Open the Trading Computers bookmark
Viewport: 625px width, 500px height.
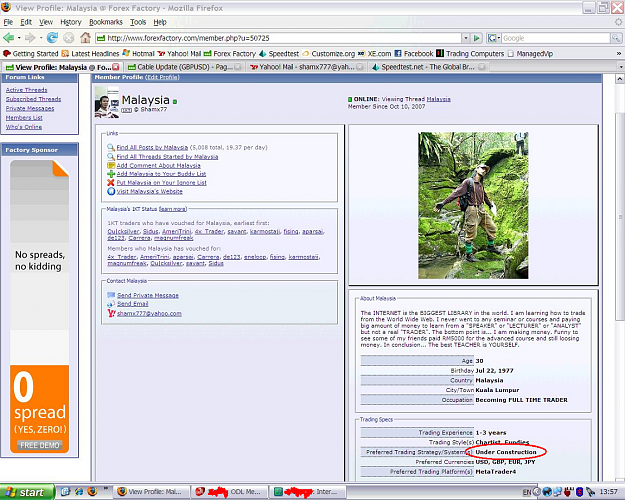(x=470, y=53)
